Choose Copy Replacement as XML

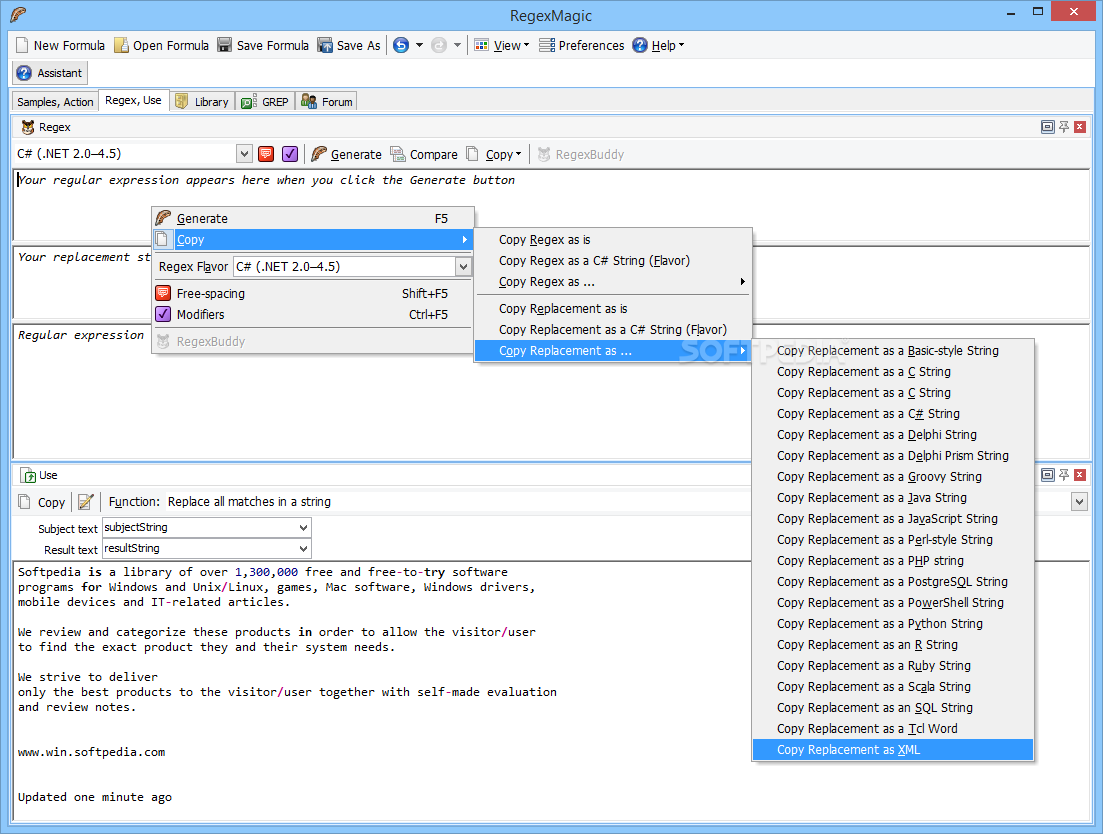(893, 750)
